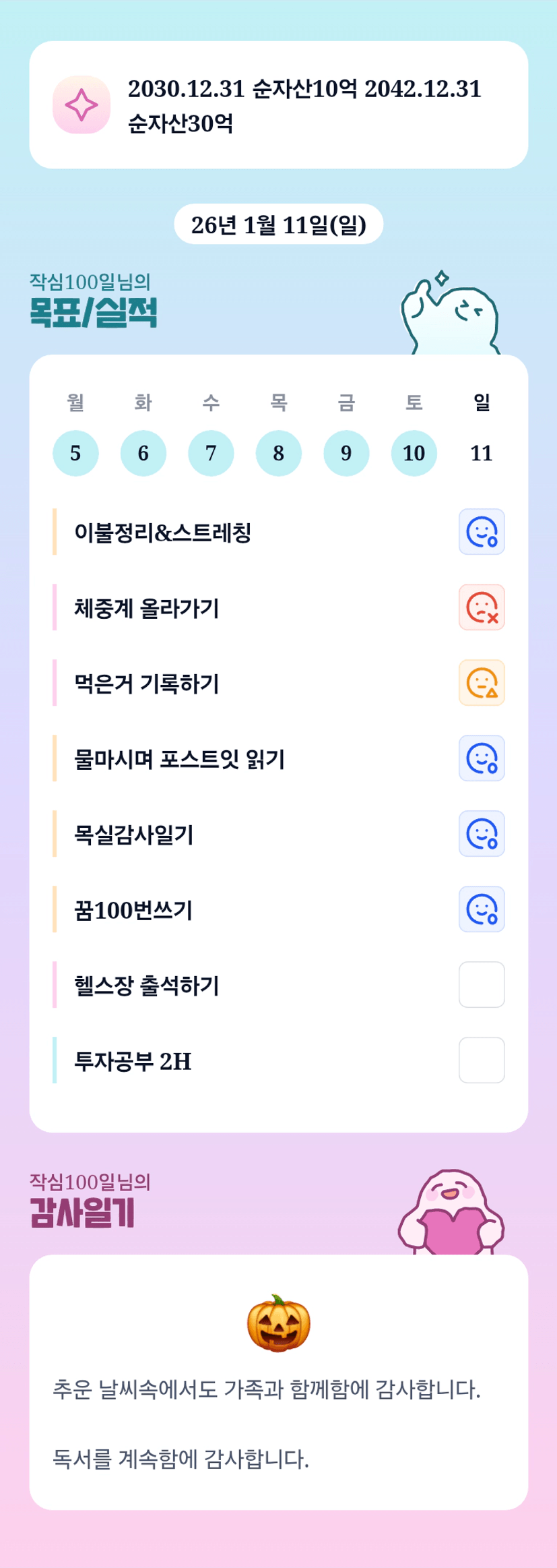This screenshot has width=557, height=1568.
Task: Check the empty box for 헬스장 출석하기
Action: coord(482,985)
